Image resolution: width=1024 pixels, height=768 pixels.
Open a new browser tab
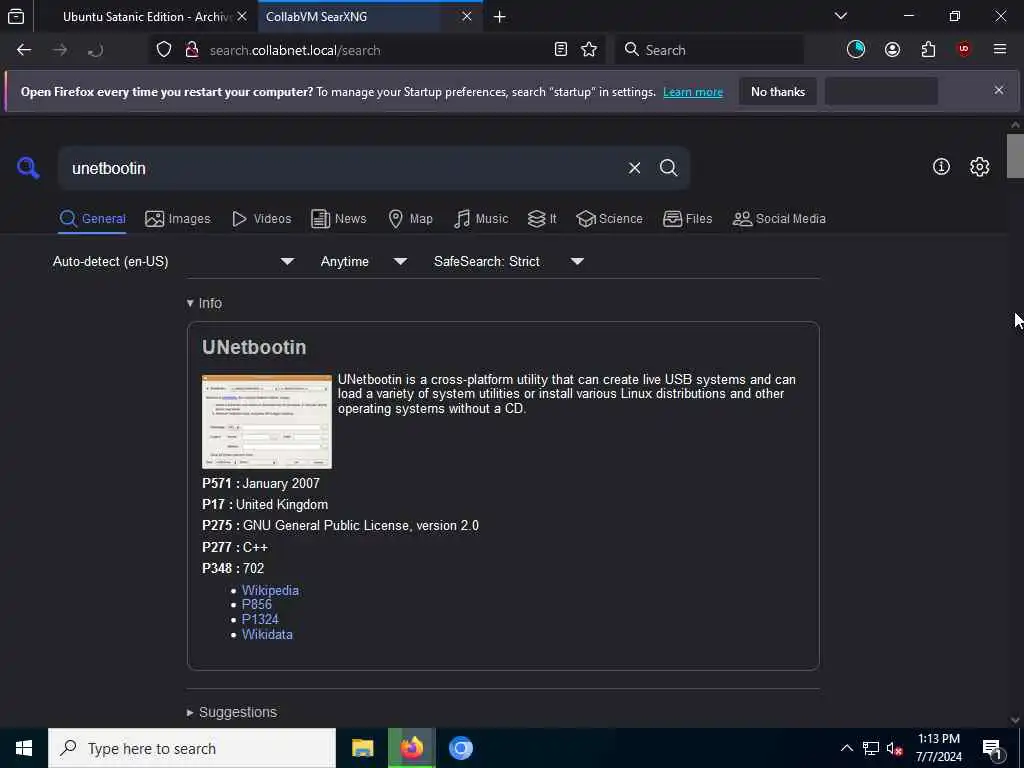pyautogui.click(x=500, y=17)
